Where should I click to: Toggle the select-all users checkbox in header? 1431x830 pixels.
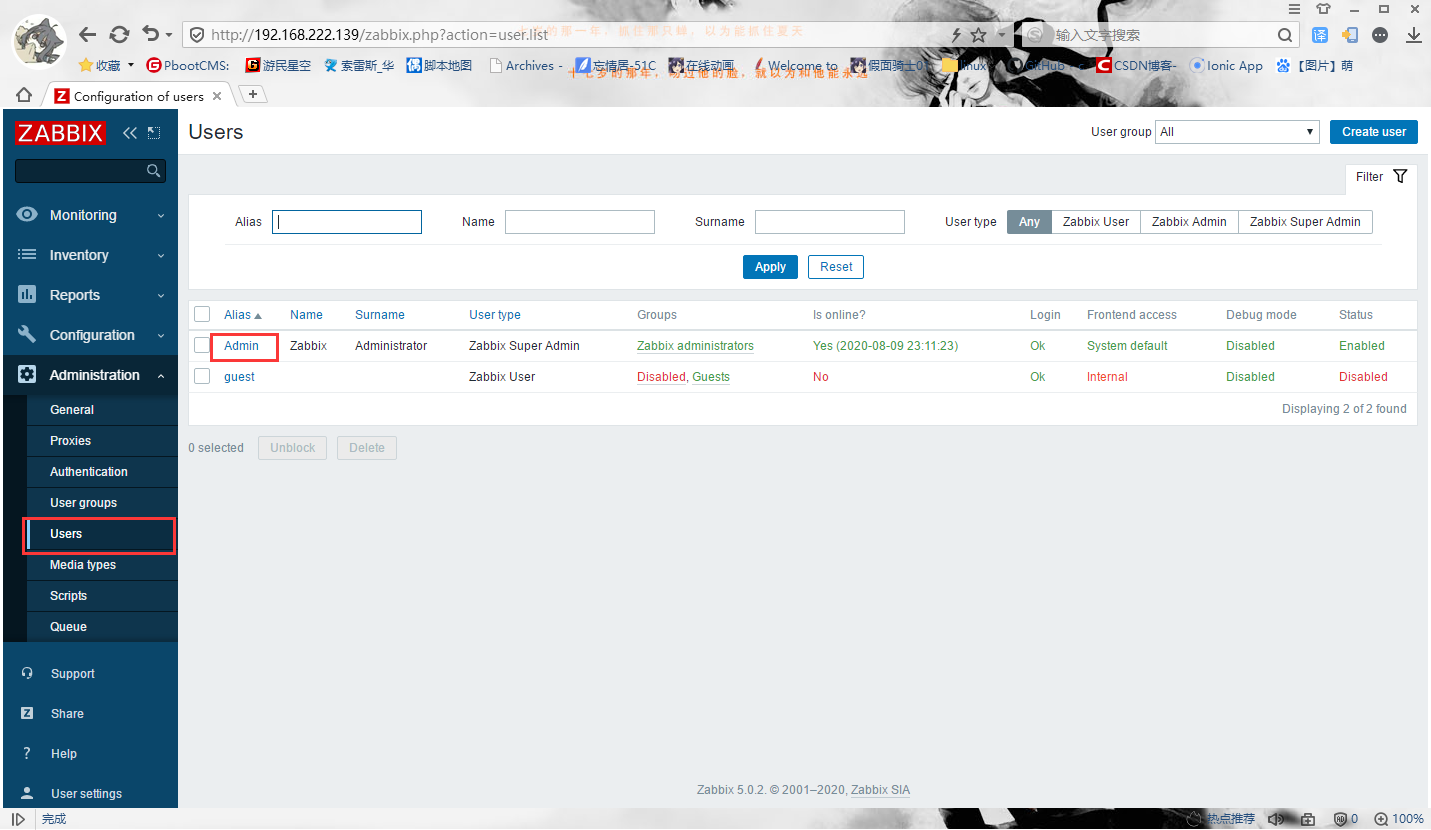pos(202,314)
